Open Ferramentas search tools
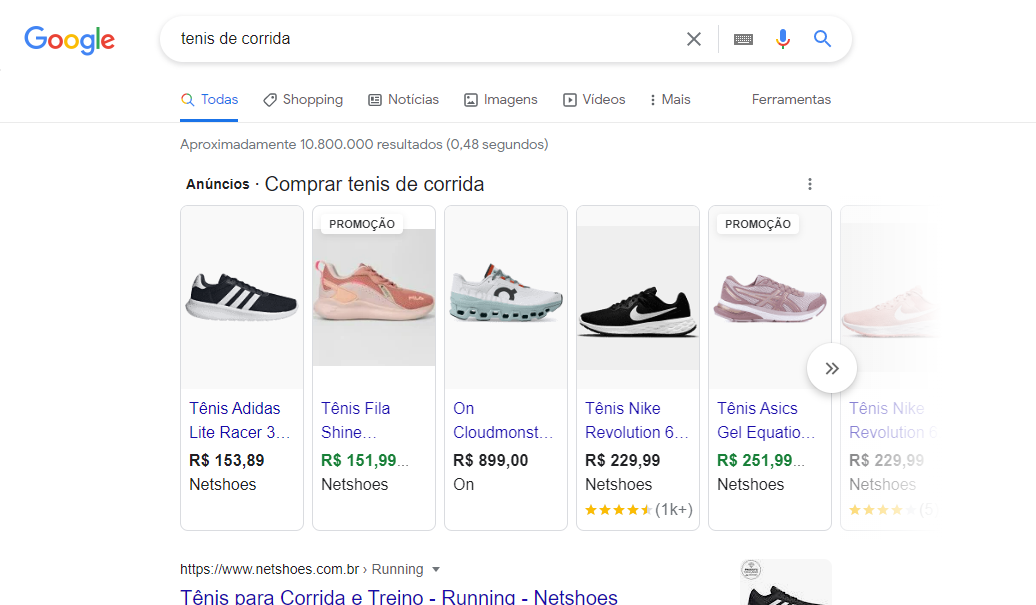1036x605 pixels. pos(791,100)
